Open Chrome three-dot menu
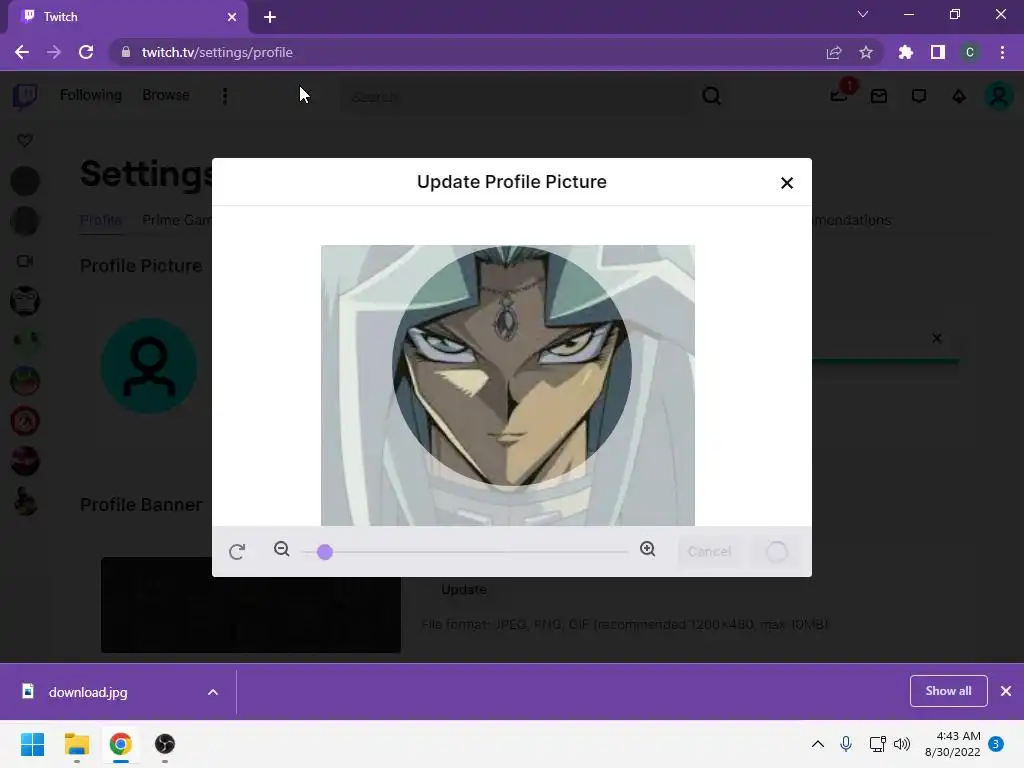This screenshot has width=1024, height=768. coord(1002,52)
